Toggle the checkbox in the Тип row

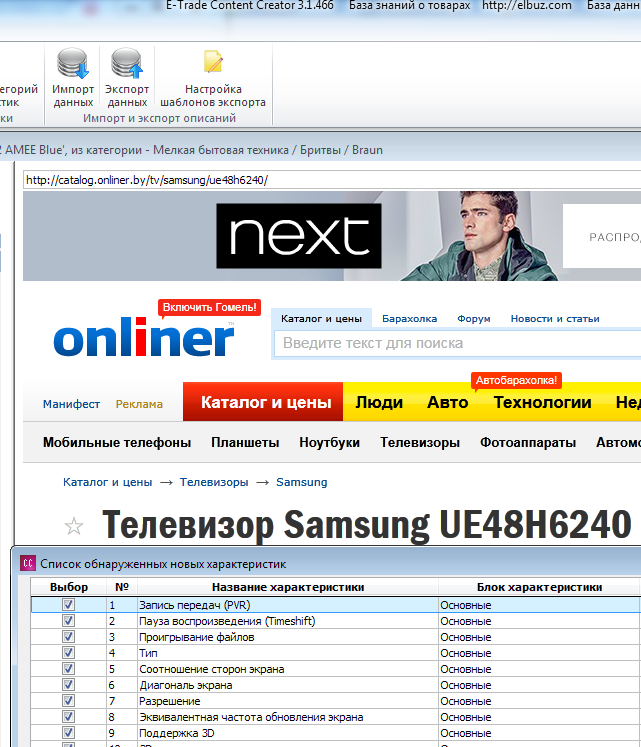pos(68,653)
